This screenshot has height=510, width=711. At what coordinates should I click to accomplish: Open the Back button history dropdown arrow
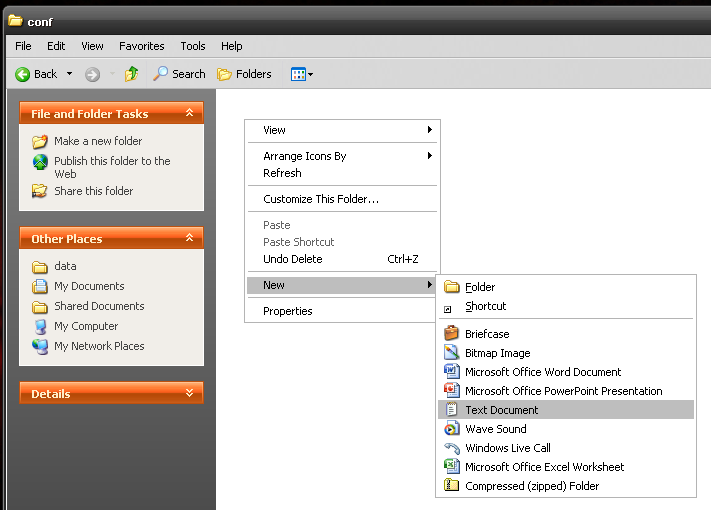pyautogui.click(x=69, y=74)
